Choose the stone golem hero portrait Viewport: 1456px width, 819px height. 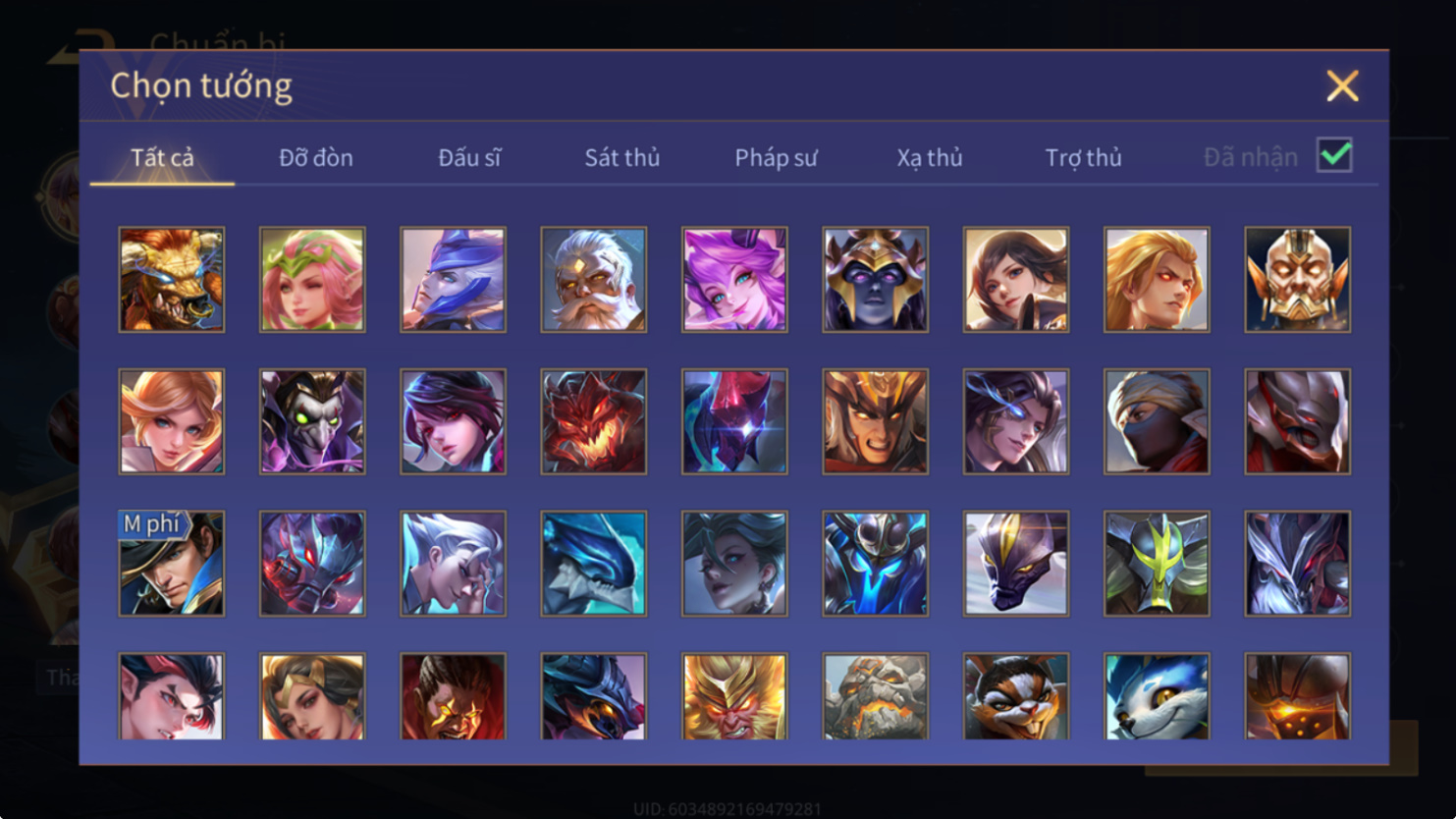tap(876, 696)
